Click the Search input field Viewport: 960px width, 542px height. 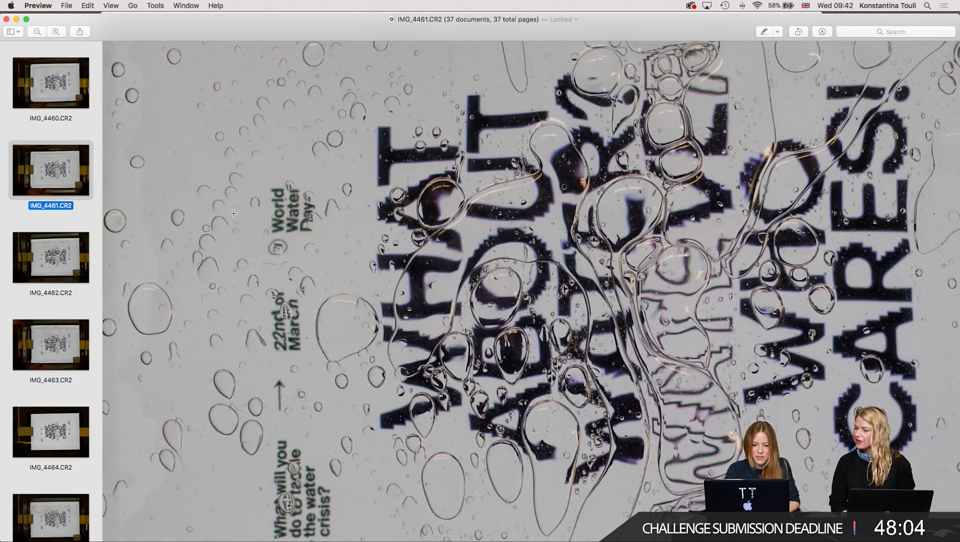(894, 31)
